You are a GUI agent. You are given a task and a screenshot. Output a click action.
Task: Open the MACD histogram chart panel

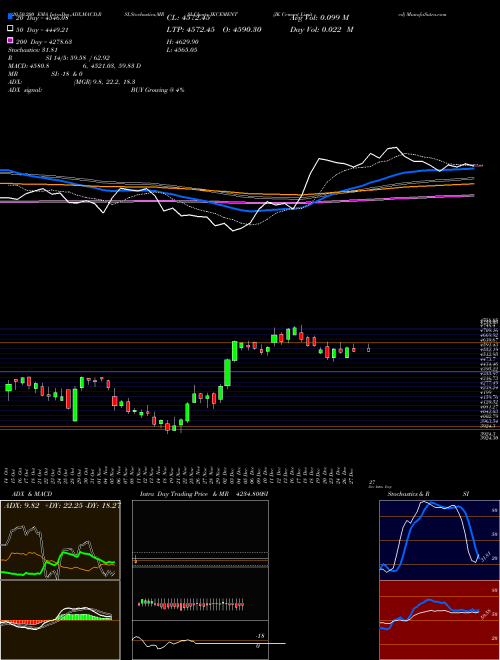tap(60, 620)
